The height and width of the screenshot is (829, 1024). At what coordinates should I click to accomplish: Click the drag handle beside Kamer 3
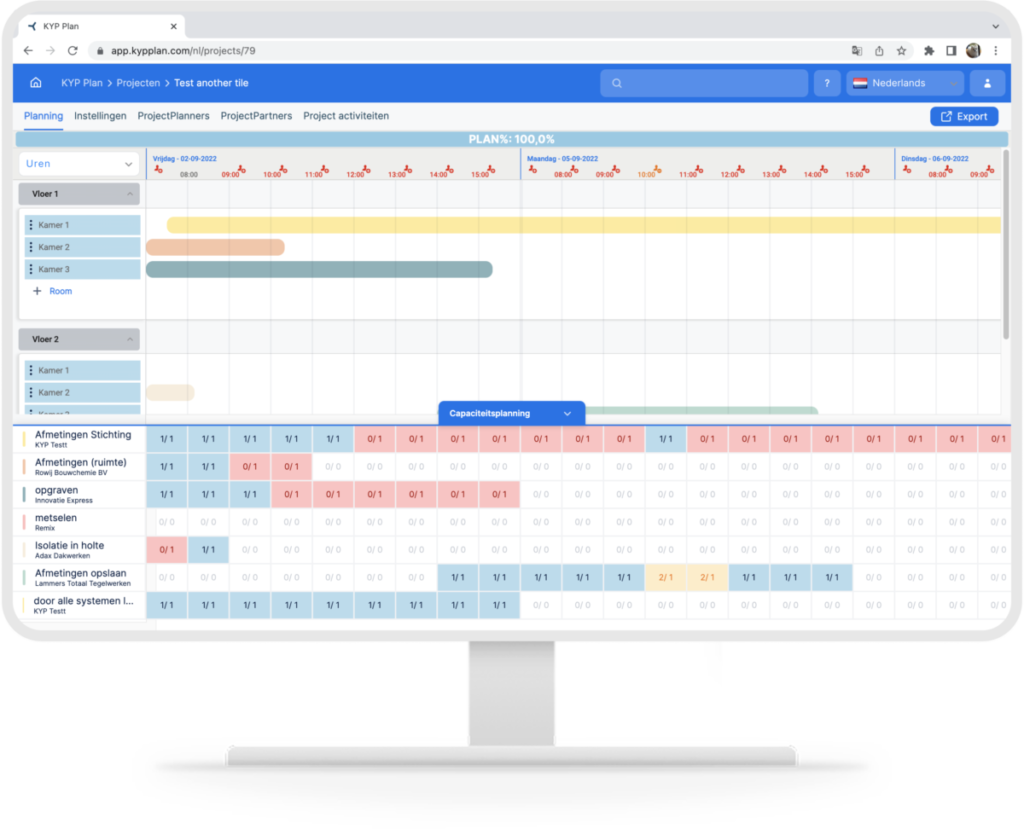pyautogui.click(x=31, y=269)
